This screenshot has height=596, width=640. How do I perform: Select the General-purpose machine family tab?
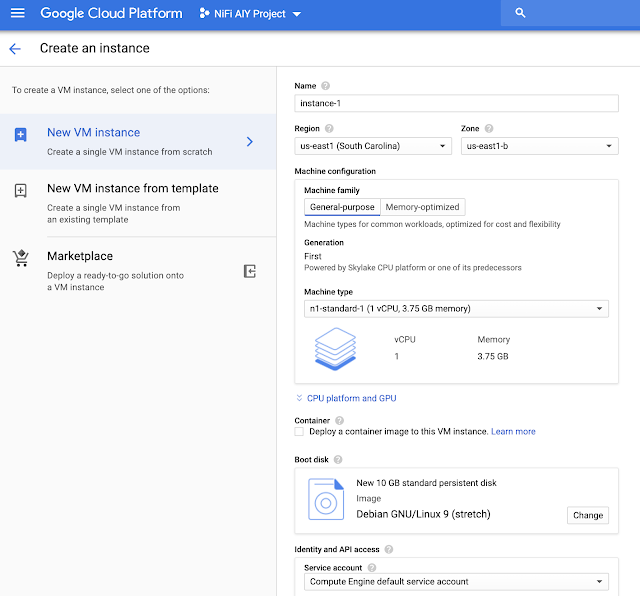(342, 207)
